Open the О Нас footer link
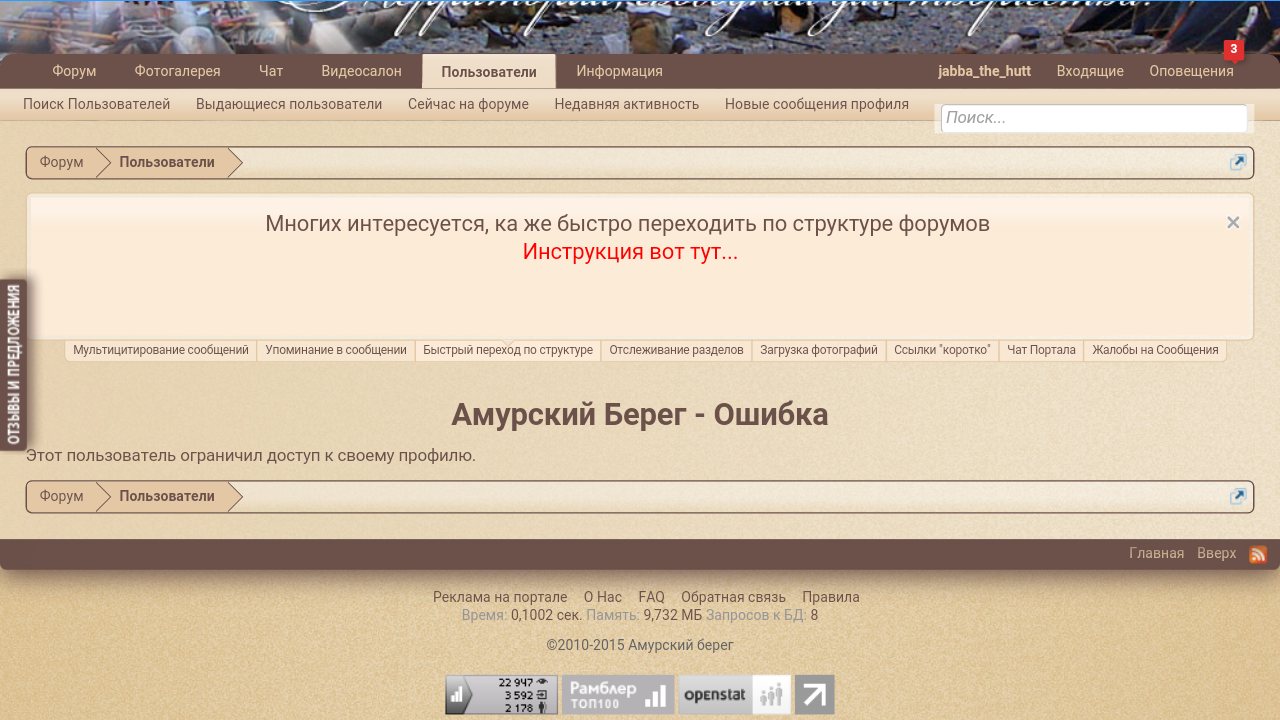This screenshot has height=720, width=1280. (x=603, y=597)
